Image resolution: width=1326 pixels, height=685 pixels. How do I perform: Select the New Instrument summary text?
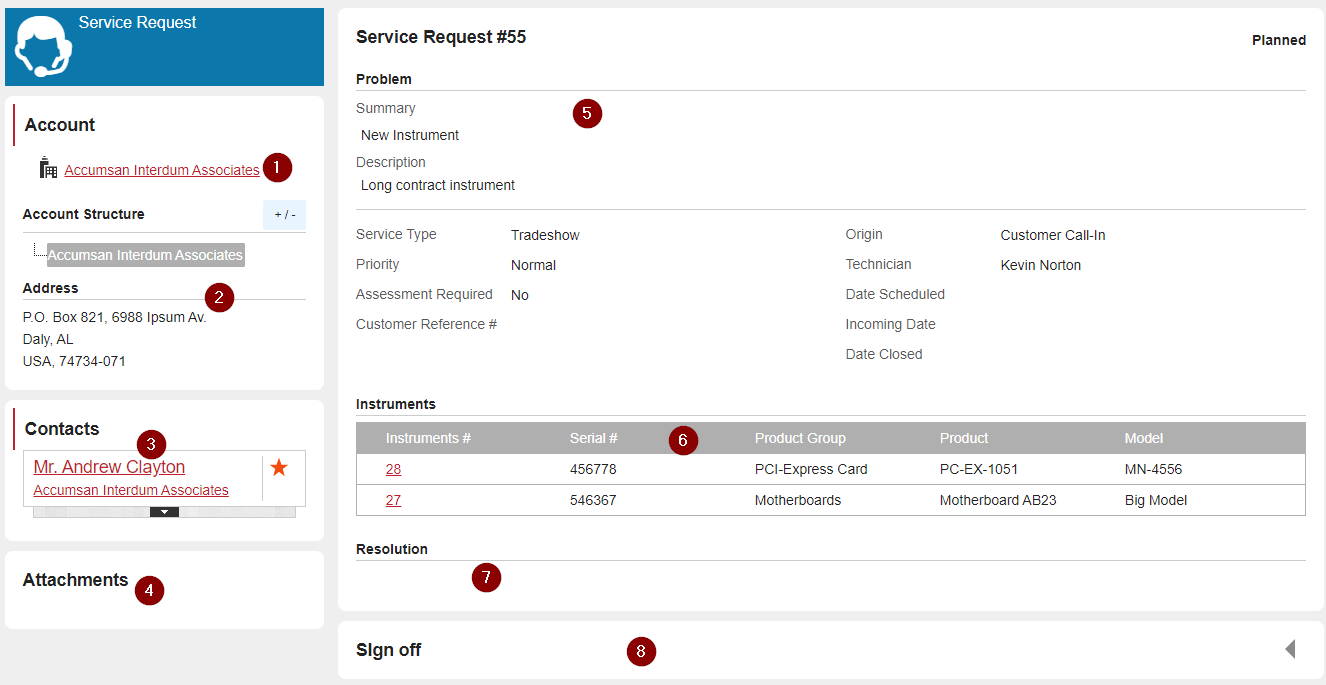(410, 135)
